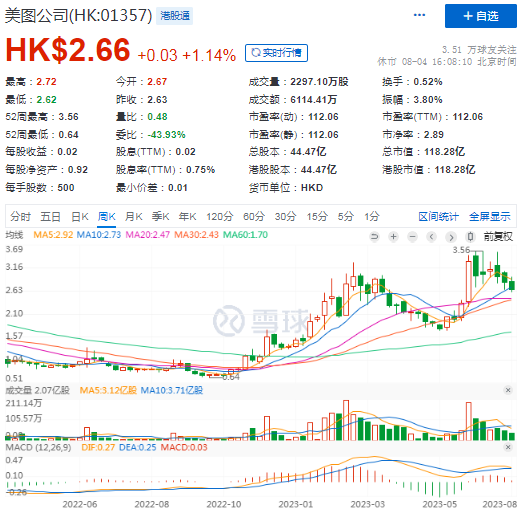Toggle candlestick chart style icon
Viewport: 525px width, 516px height.
tap(470, 237)
